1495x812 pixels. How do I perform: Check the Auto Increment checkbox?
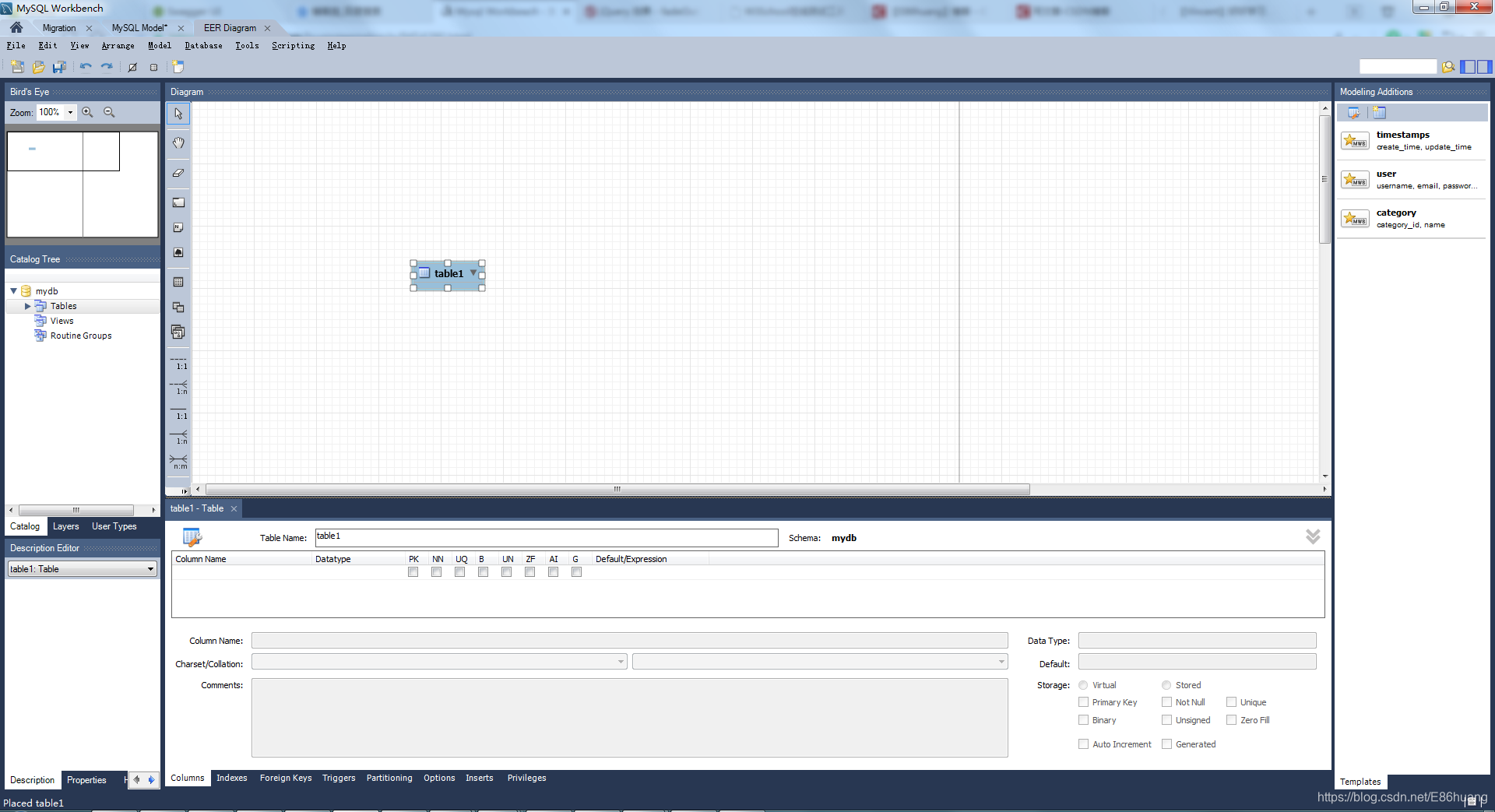(x=1083, y=743)
